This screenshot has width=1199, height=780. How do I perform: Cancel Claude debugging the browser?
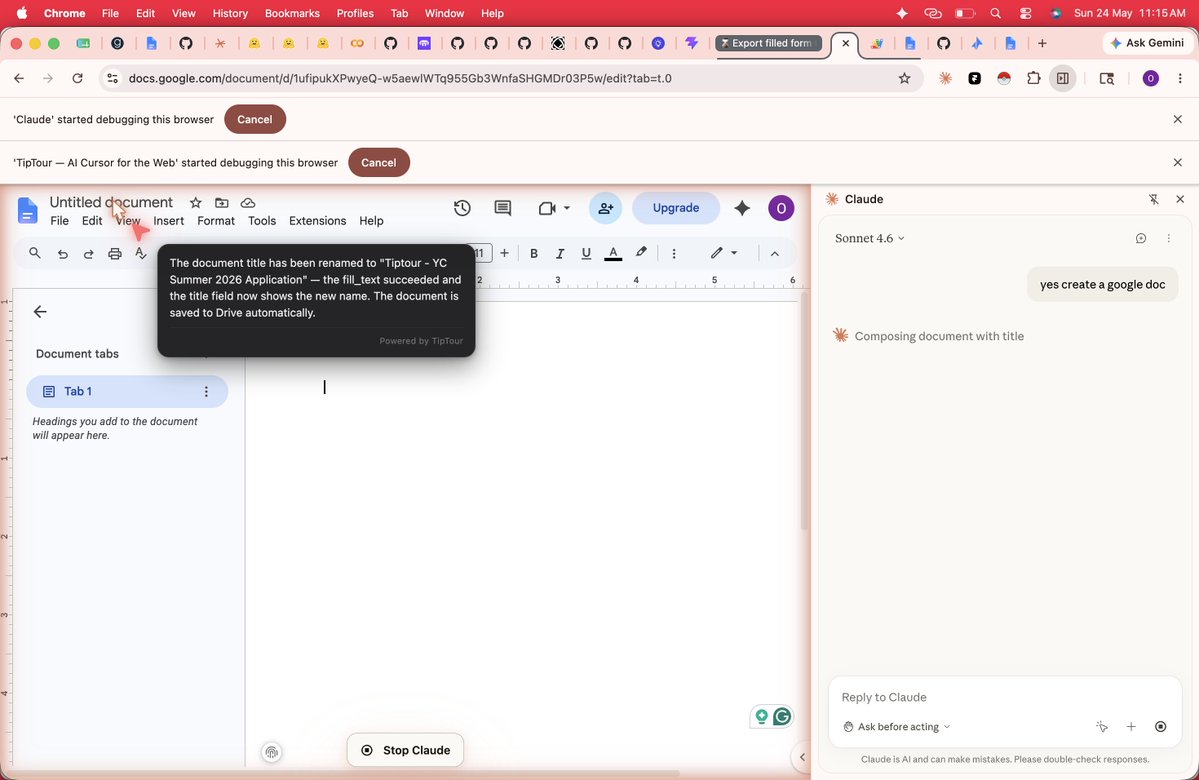pyautogui.click(x=255, y=119)
